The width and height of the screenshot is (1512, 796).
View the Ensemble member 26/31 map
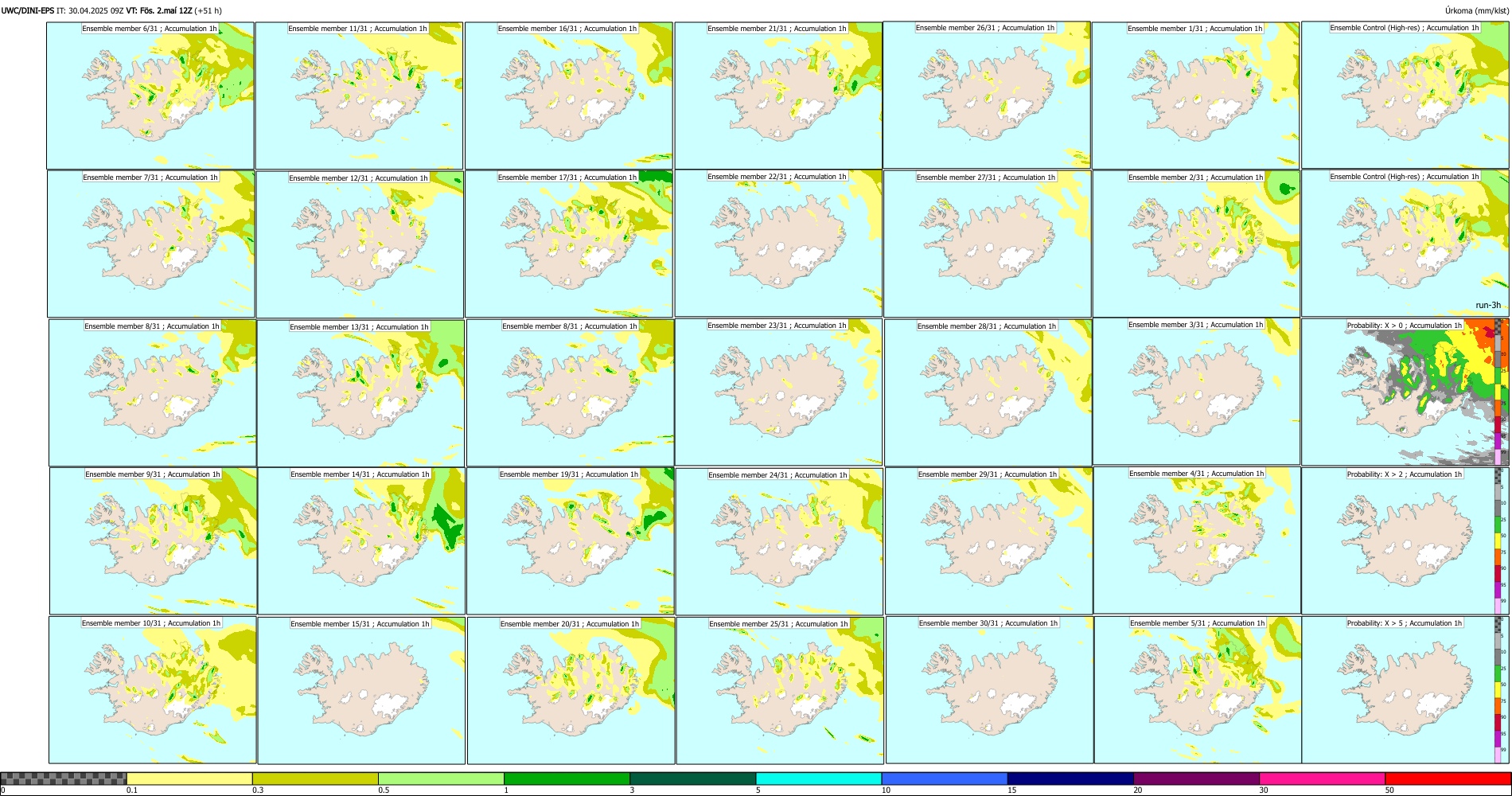[987, 95]
